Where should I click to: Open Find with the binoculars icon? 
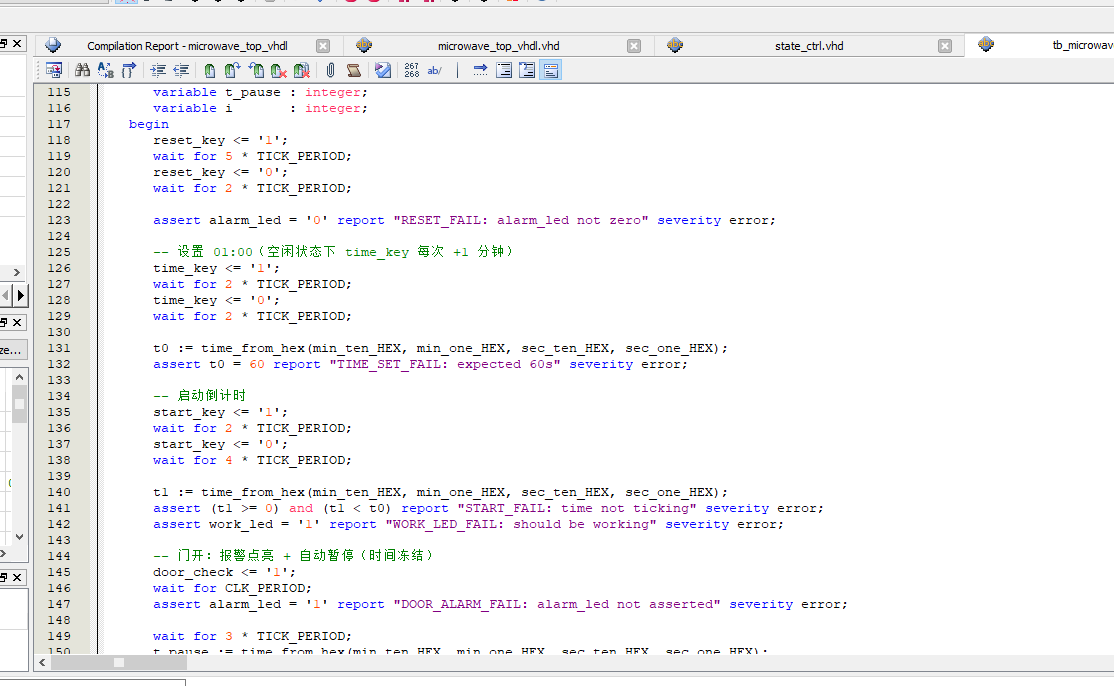click(x=82, y=70)
